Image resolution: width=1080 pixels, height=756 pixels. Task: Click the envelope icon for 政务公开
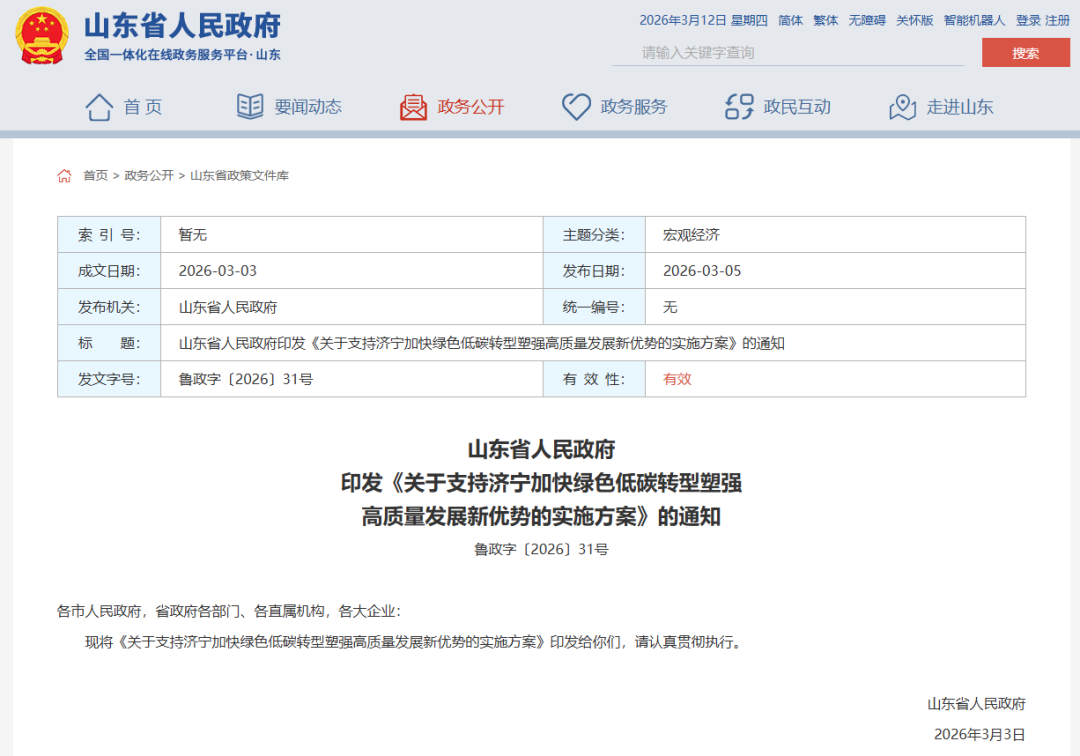click(x=413, y=107)
